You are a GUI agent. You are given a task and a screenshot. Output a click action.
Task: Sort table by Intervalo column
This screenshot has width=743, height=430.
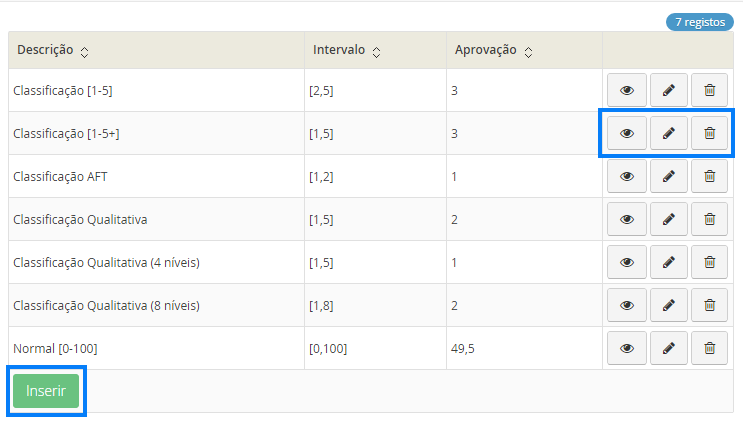pyautogui.click(x=376, y=51)
